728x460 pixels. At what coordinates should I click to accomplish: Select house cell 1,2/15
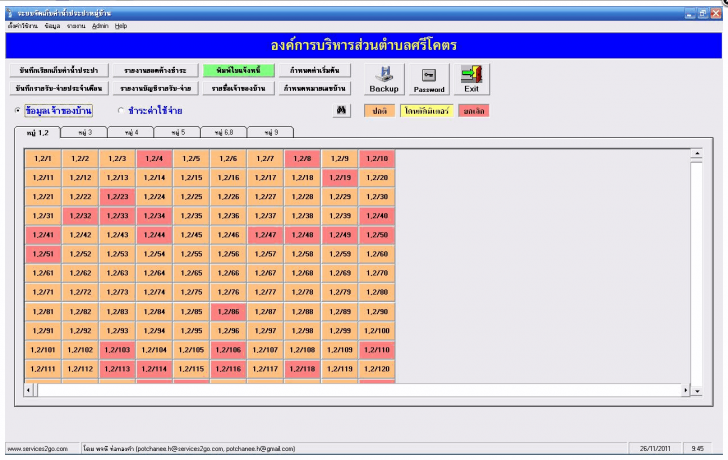pyautogui.click(x=191, y=177)
